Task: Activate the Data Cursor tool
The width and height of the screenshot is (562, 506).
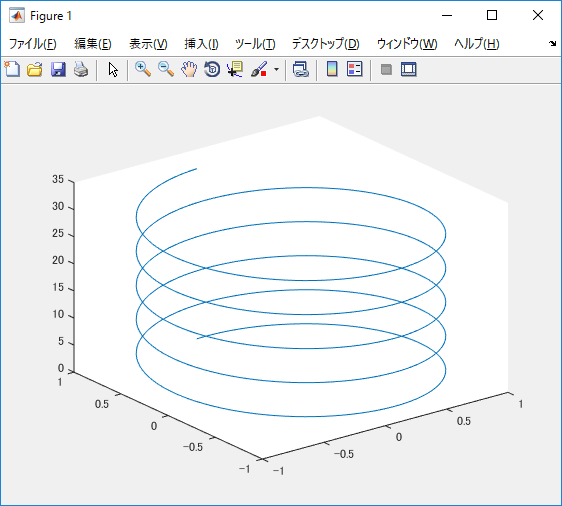Action: (x=235, y=69)
